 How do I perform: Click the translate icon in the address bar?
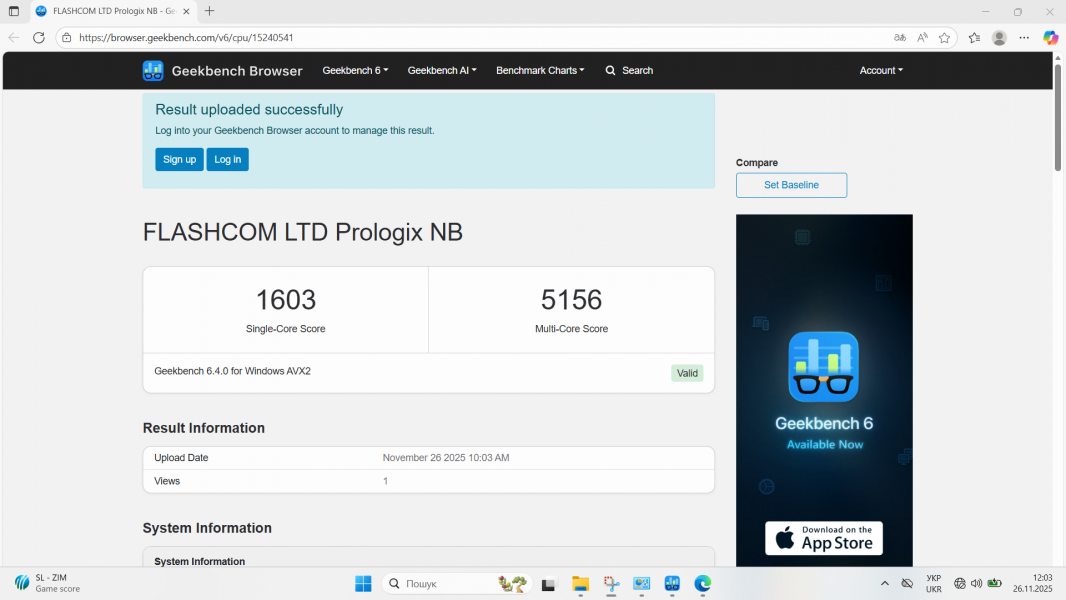[x=899, y=37]
